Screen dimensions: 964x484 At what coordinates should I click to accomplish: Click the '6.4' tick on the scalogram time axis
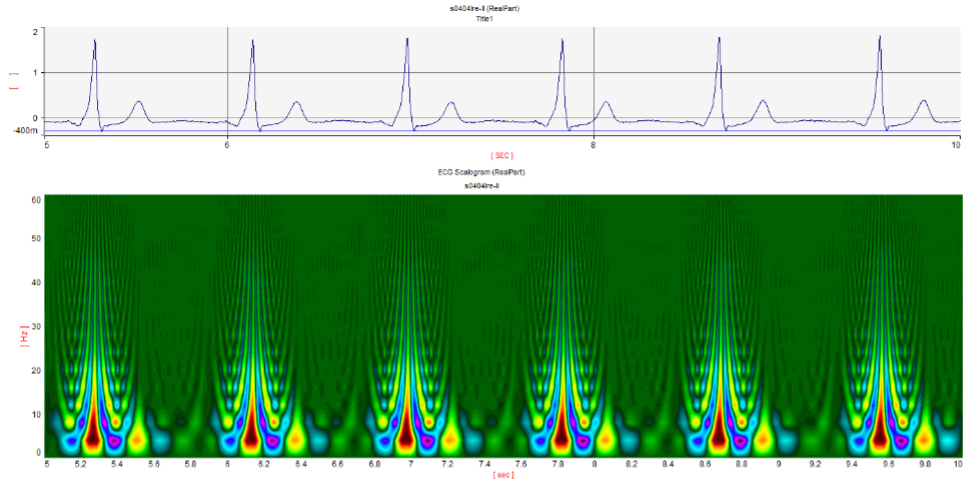(x=301, y=466)
